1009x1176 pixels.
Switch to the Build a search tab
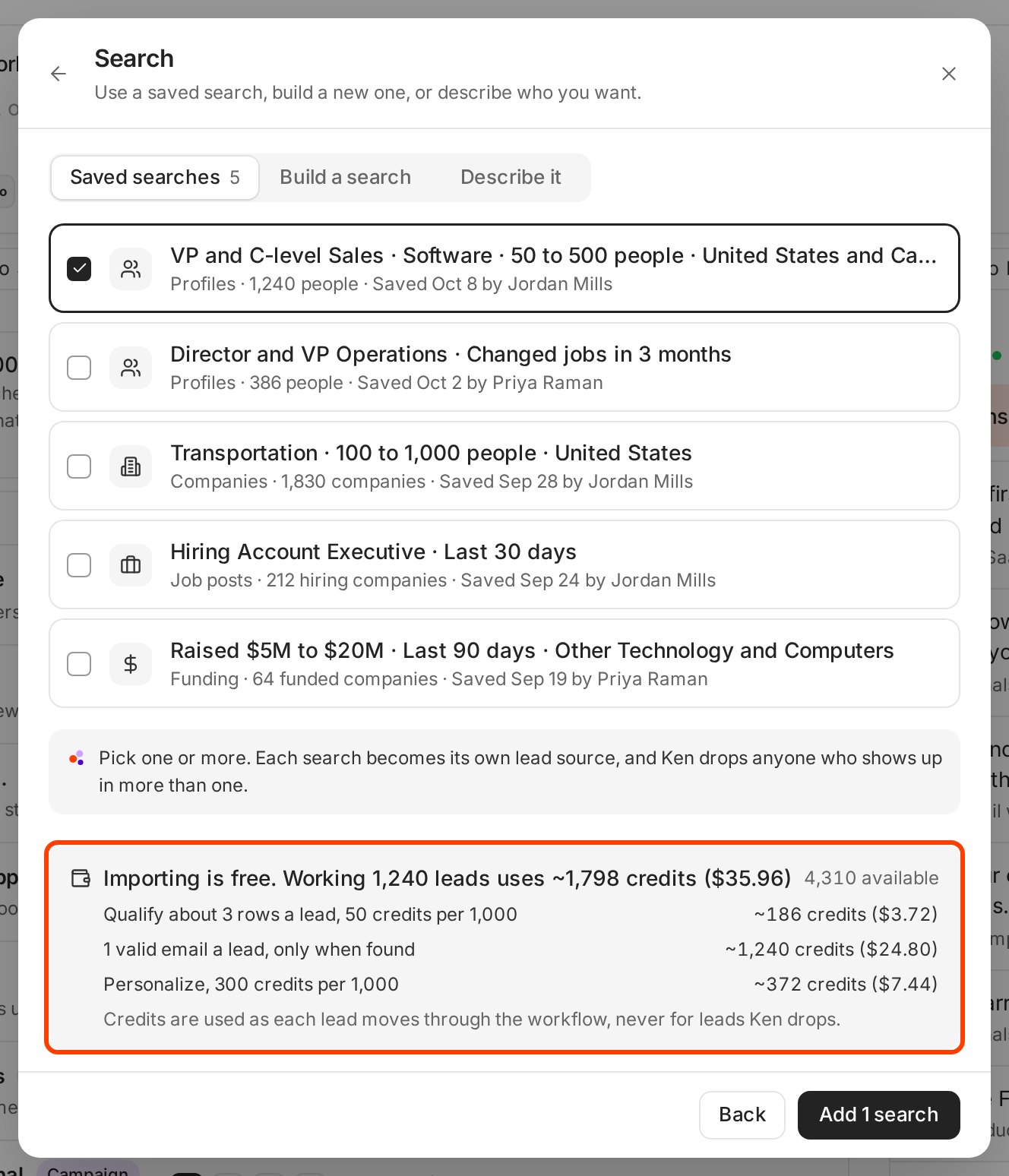(345, 178)
